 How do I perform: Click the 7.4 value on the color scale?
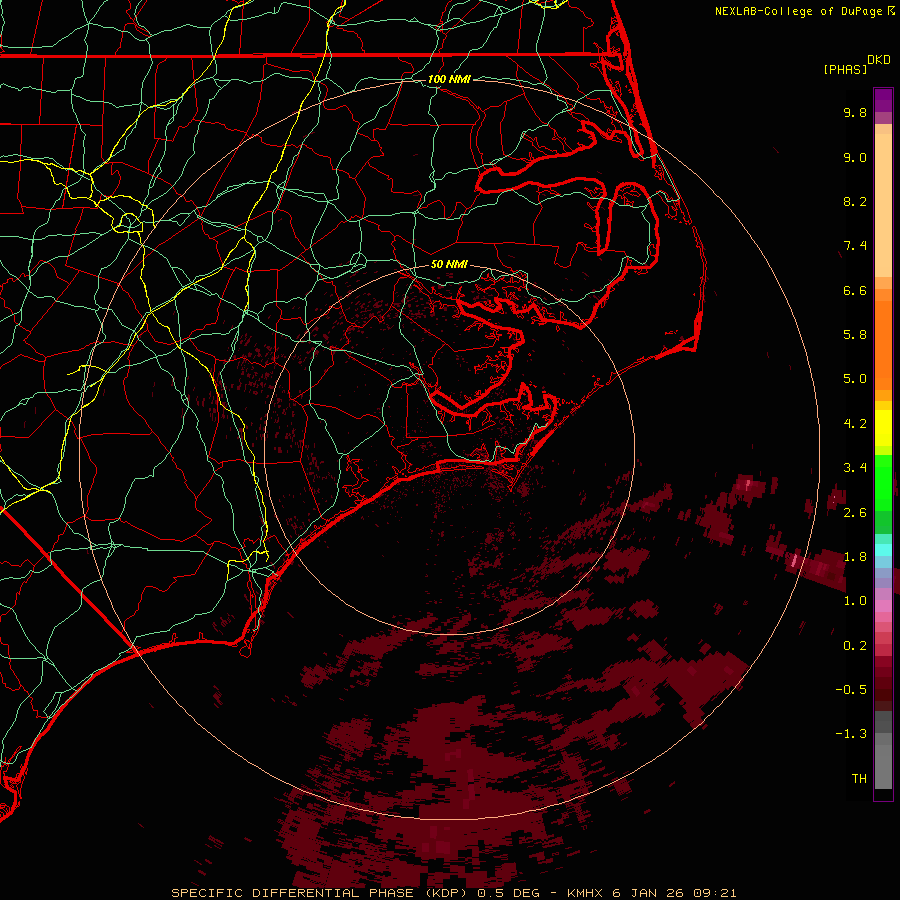click(855, 246)
